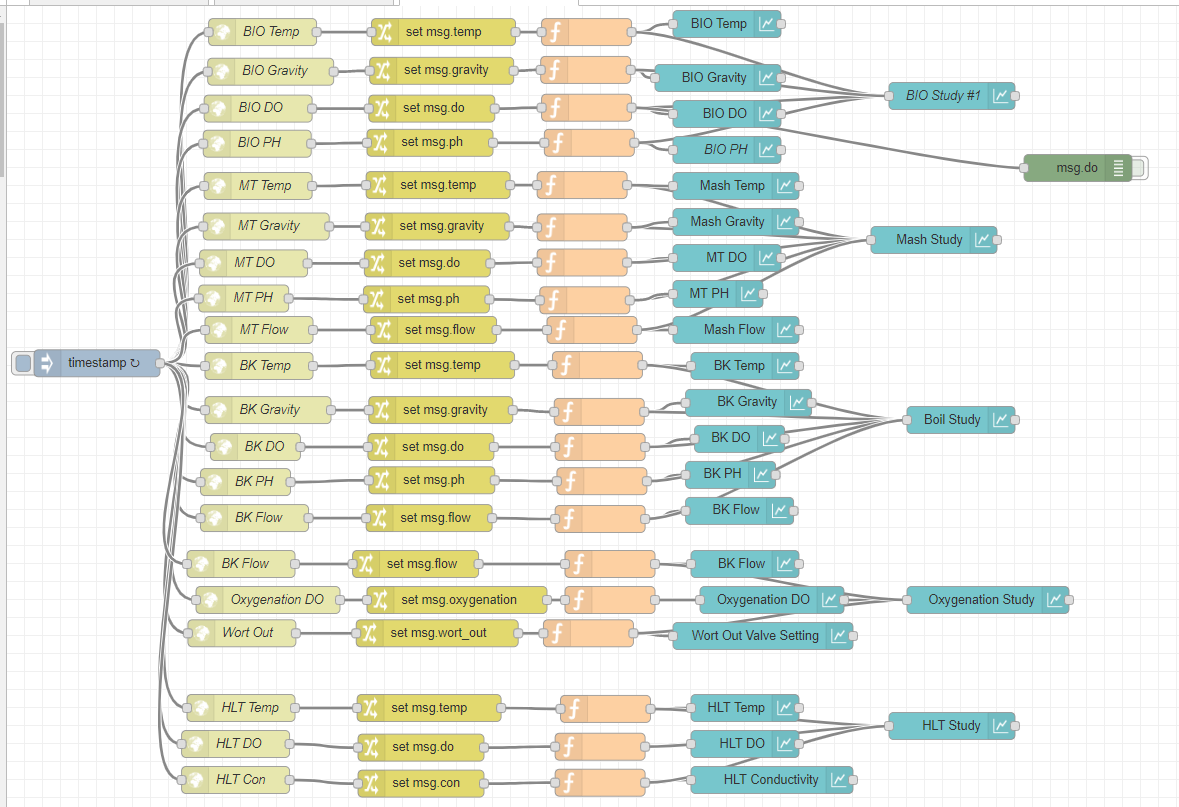Select the BK PH chart node label
This screenshot has width=1179, height=807.
[x=722, y=473]
